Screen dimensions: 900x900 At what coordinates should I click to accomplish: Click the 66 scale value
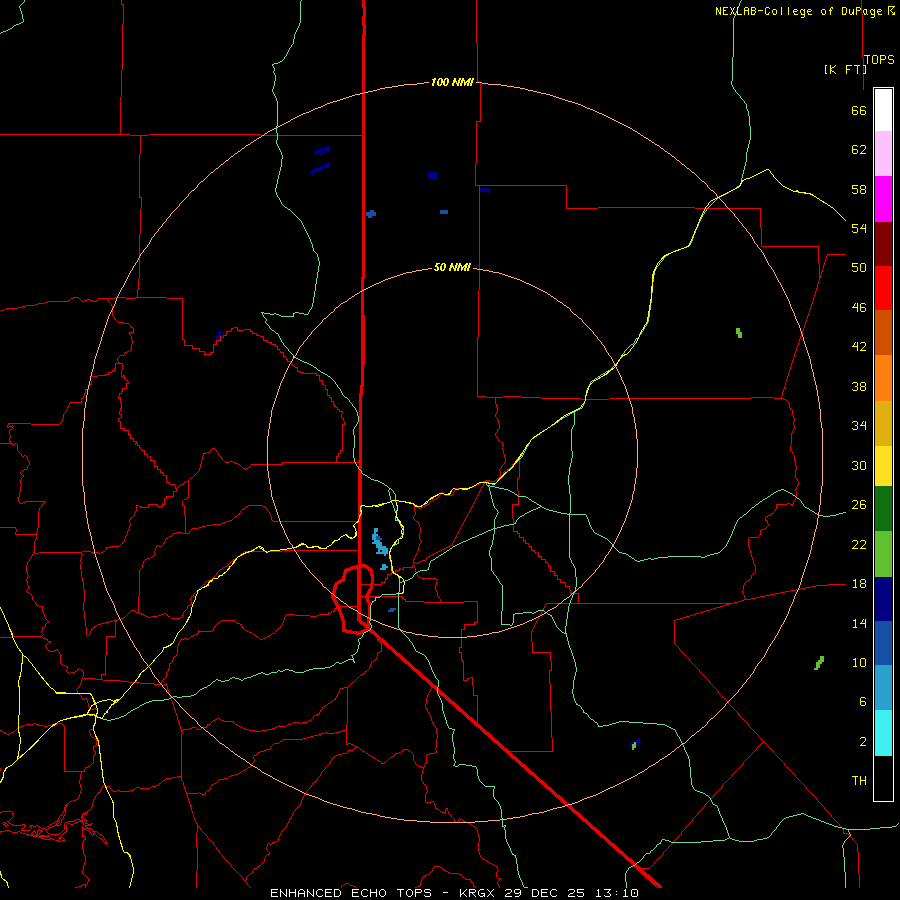tap(859, 110)
